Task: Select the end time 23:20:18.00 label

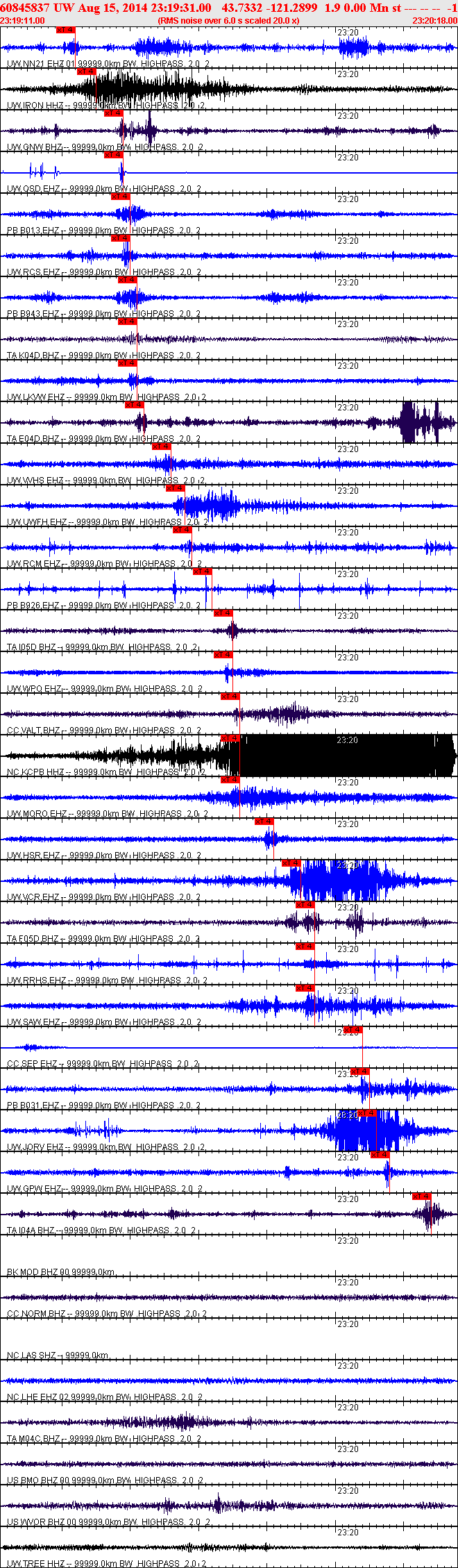Action: tap(435, 21)
